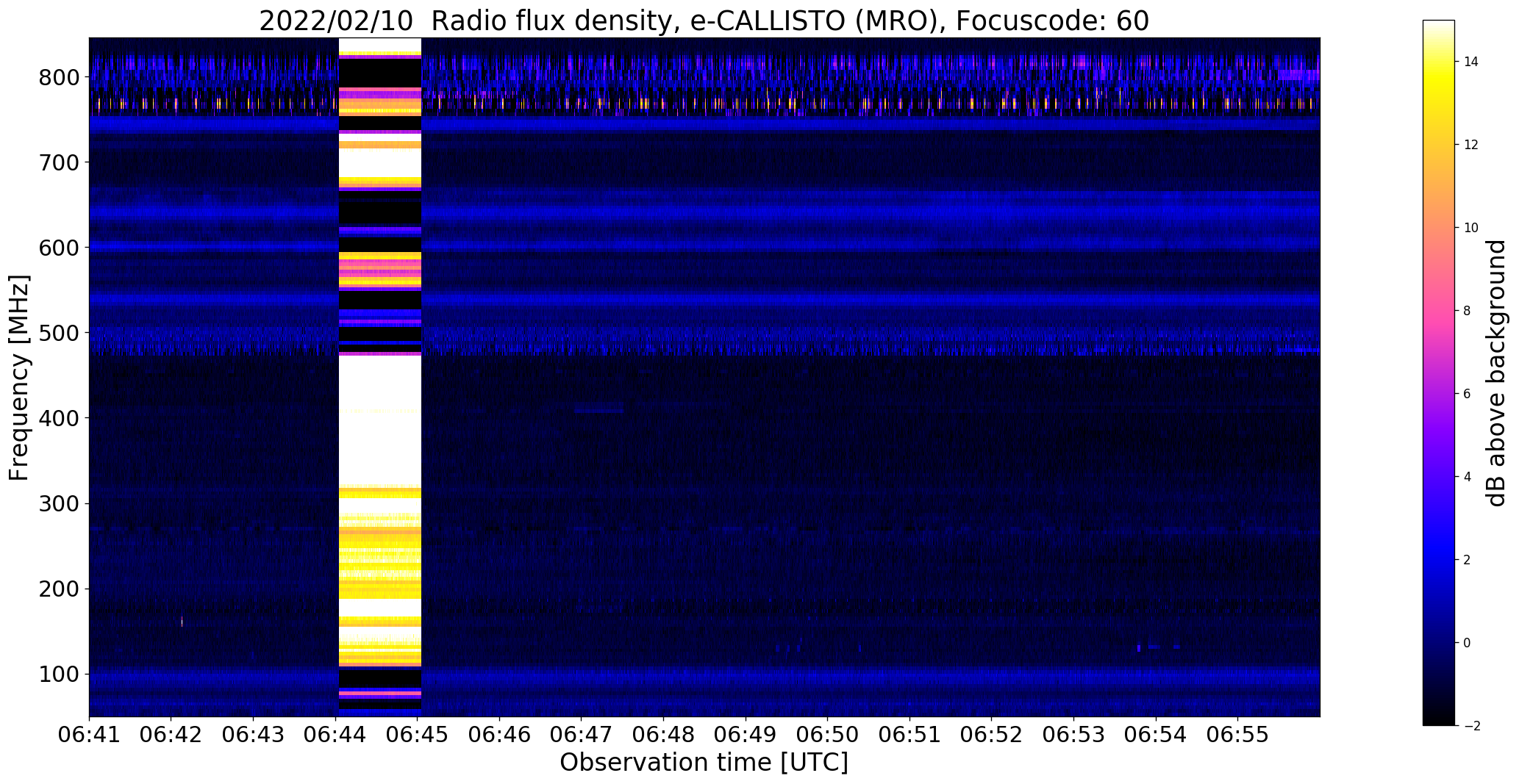Click the 06:53 time tick label
Screen dimensions: 1519x784
coord(1073,734)
